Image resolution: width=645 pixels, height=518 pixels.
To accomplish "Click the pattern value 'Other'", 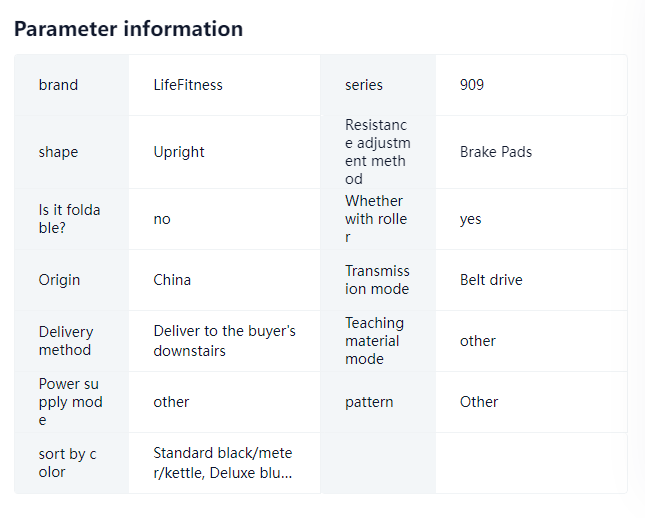I will [x=479, y=402].
